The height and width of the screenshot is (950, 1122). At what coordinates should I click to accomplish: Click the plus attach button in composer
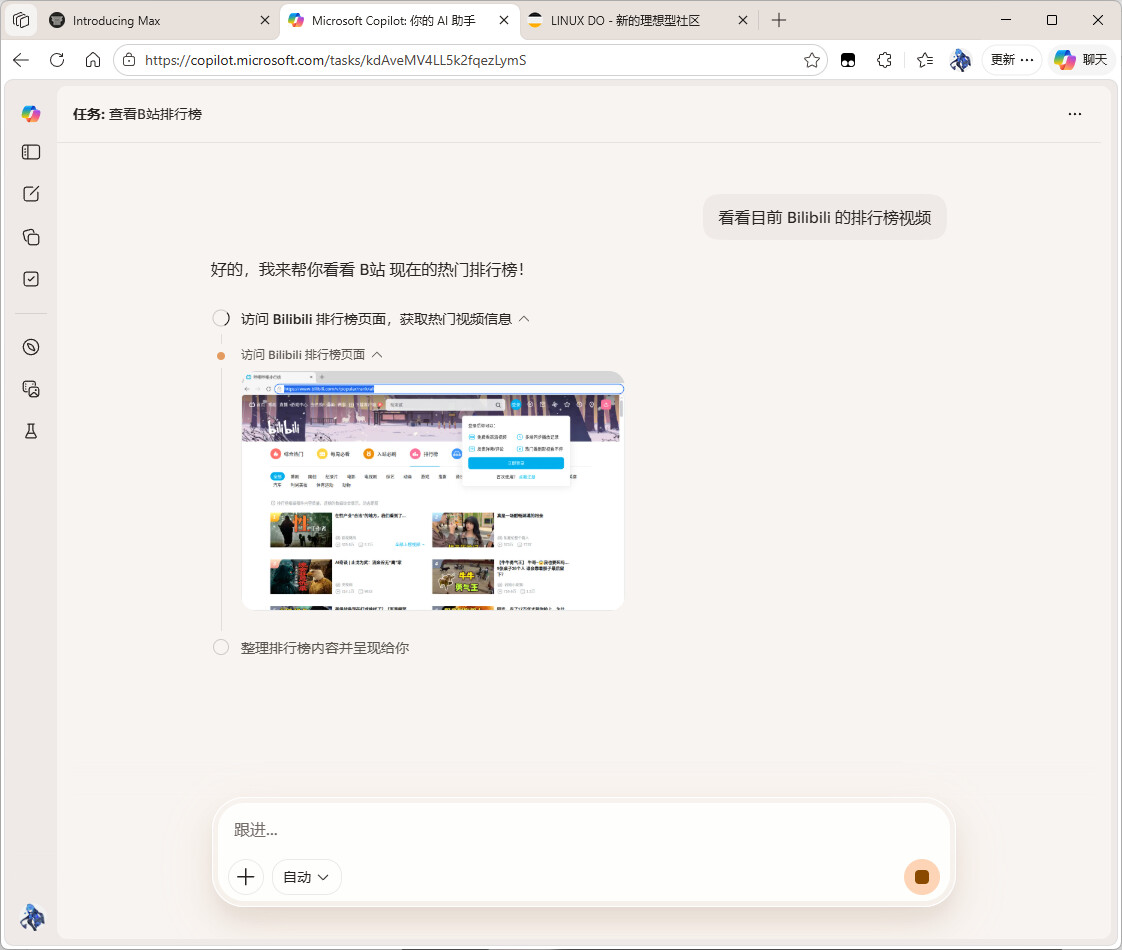[x=245, y=877]
